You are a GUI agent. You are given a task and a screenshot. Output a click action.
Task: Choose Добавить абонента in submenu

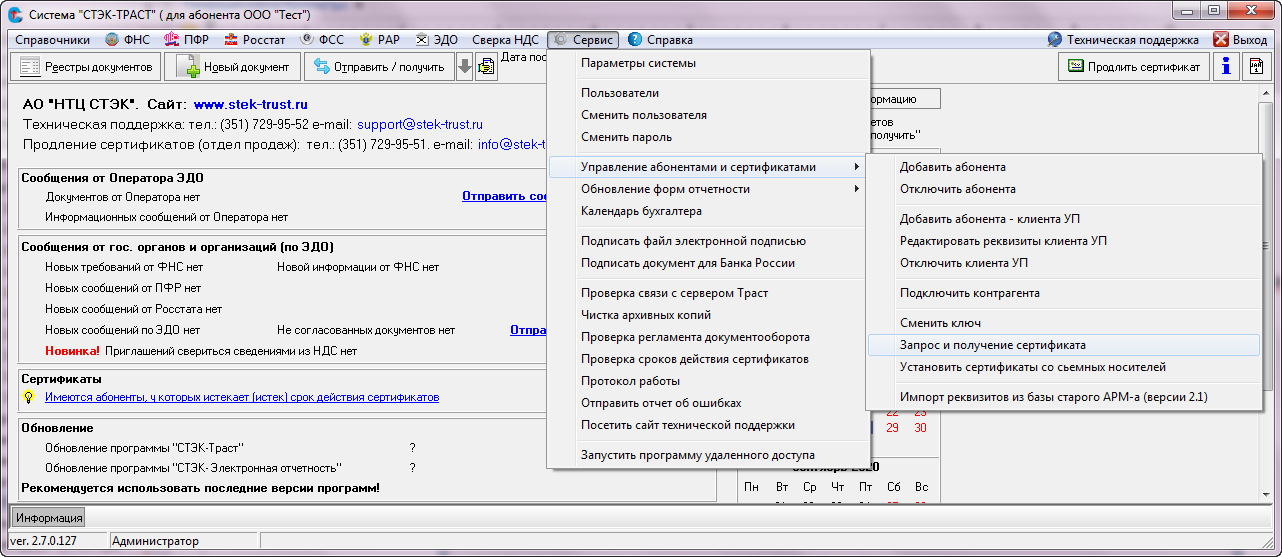tap(1064, 167)
